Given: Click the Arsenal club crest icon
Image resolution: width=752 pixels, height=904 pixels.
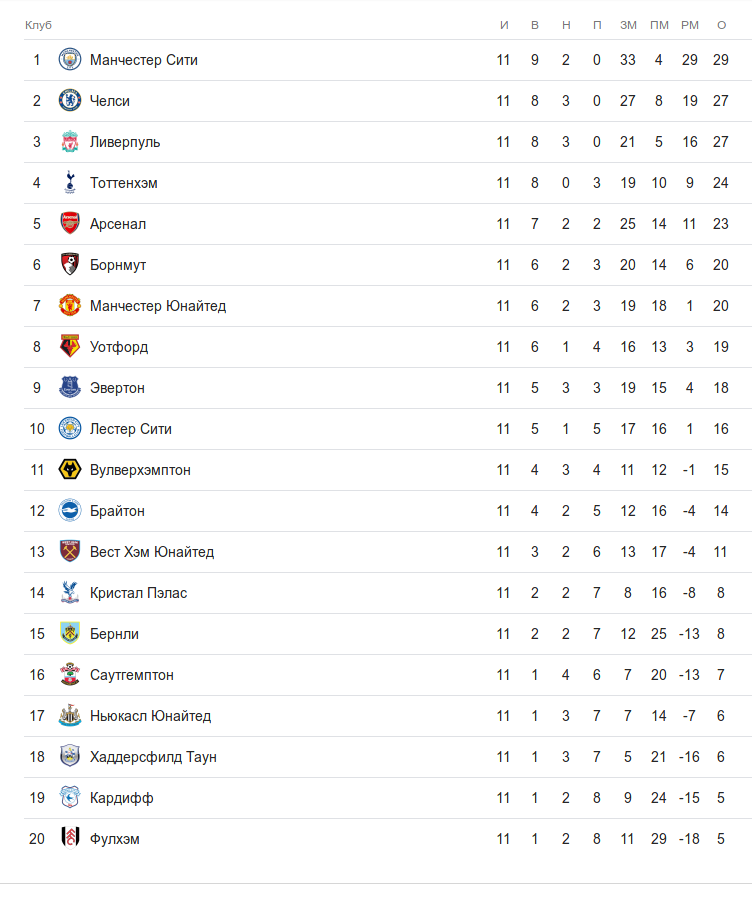Looking at the screenshot, I should [70, 224].
